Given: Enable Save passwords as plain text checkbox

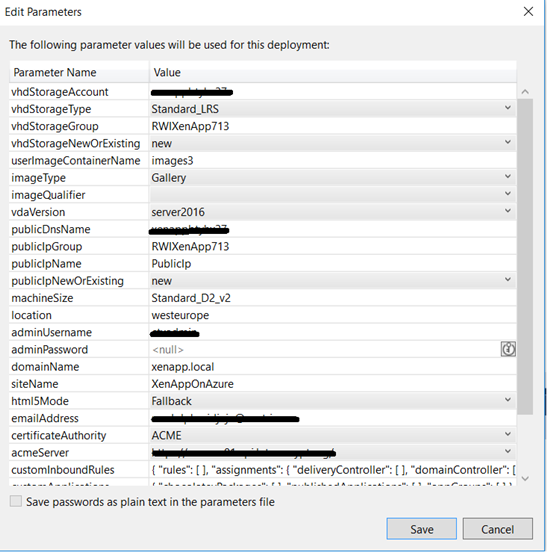Looking at the screenshot, I should (x=16, y=501).
